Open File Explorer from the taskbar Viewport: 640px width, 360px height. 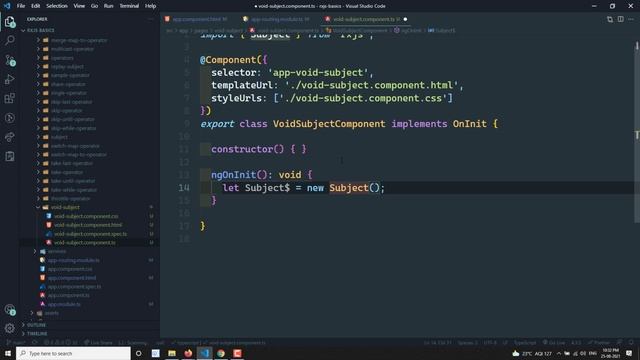click(172, 353)
